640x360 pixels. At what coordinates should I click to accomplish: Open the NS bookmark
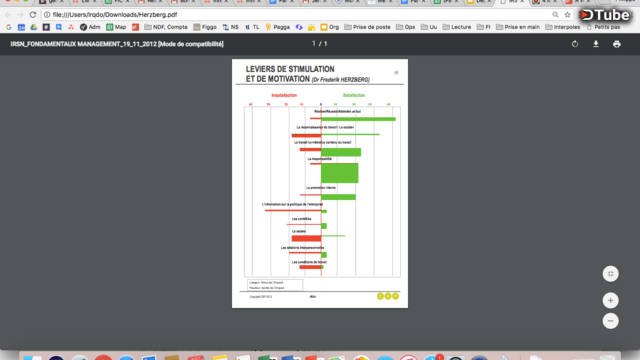pos(231,27)
